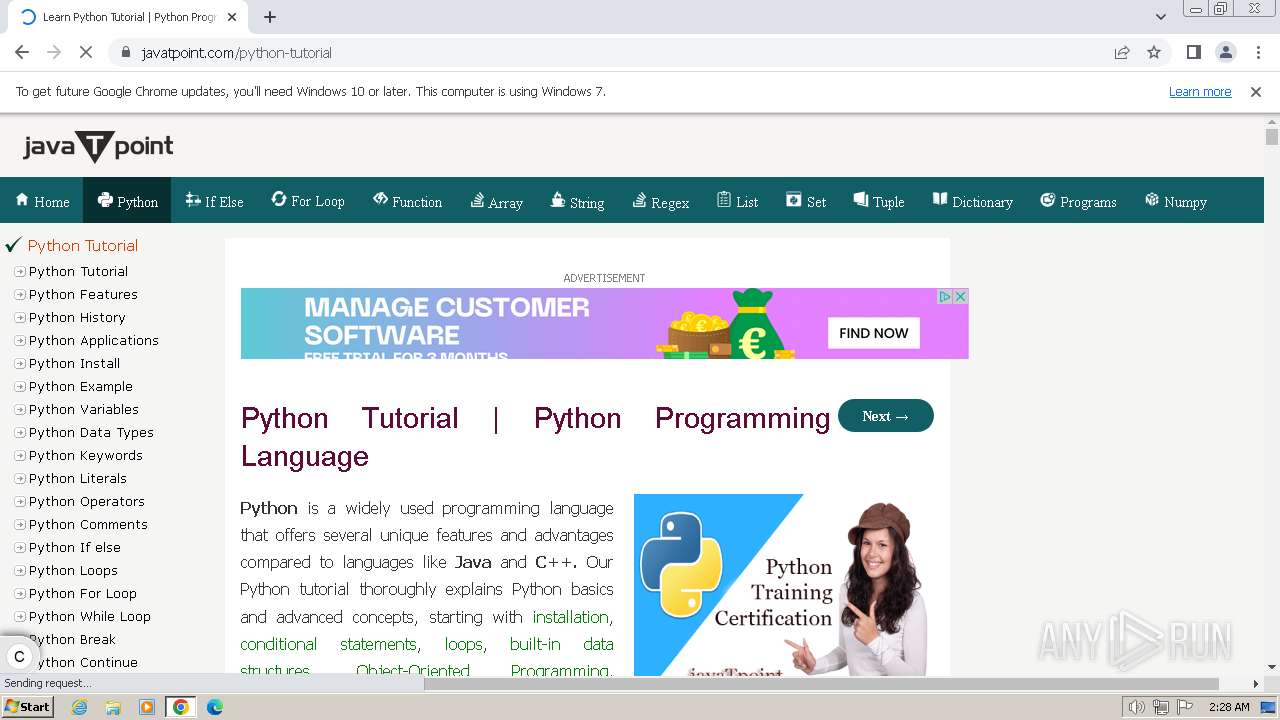Click FIND NOW on the ad

(x=874, y=333)
